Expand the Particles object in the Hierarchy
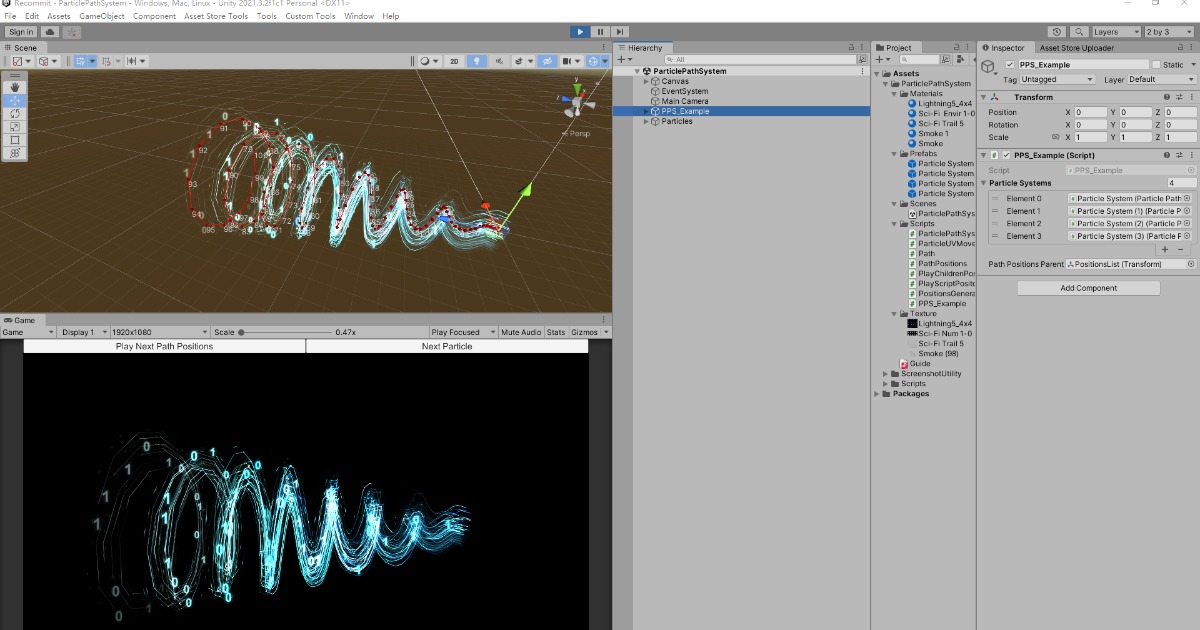 coord(645,121)
